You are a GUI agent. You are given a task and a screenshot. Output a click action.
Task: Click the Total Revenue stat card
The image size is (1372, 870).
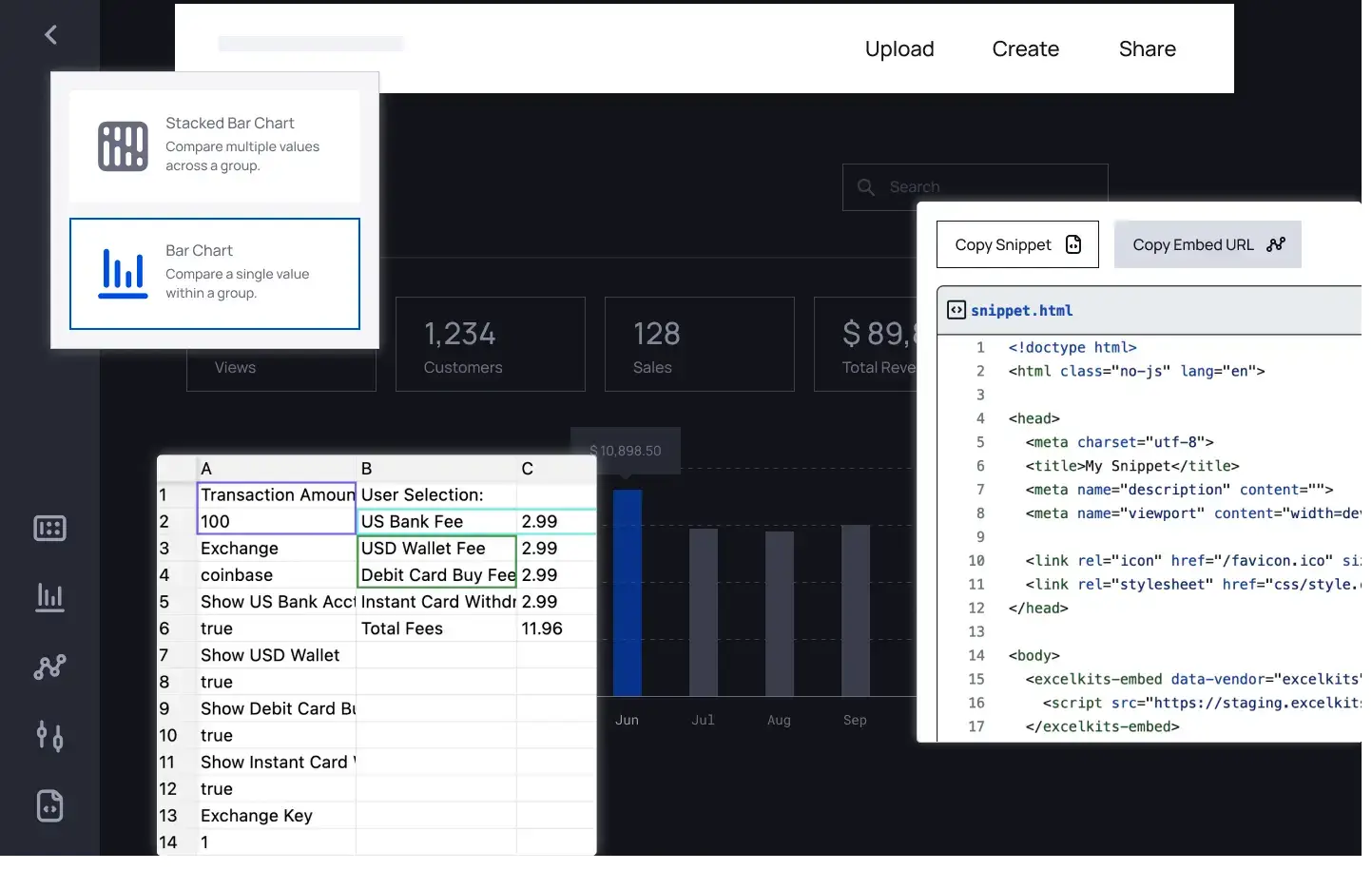pyautogui.click(x=865, y=344)
